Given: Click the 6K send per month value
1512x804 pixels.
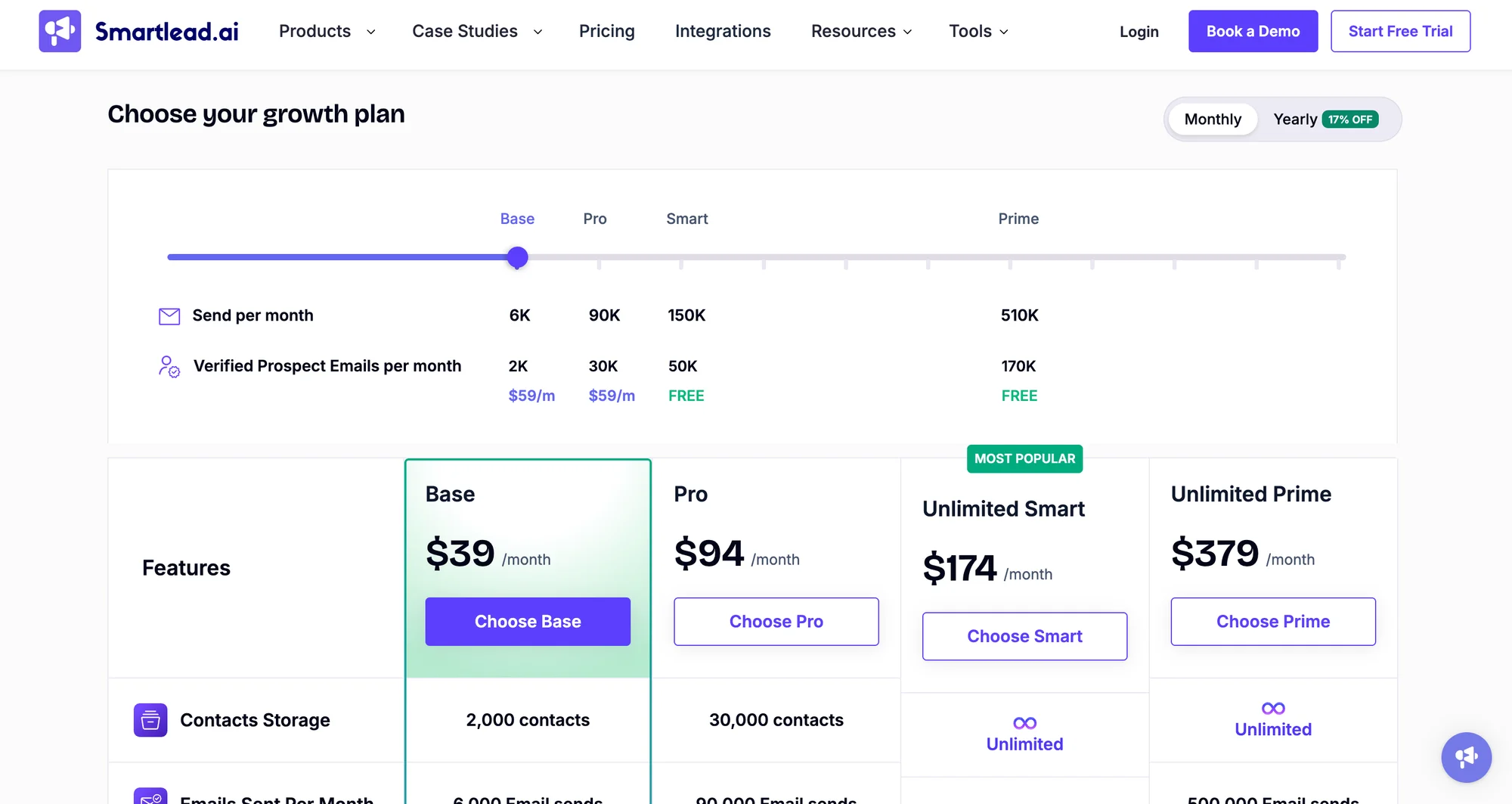Looking at the screenshot, I should (x=519, y=315).
